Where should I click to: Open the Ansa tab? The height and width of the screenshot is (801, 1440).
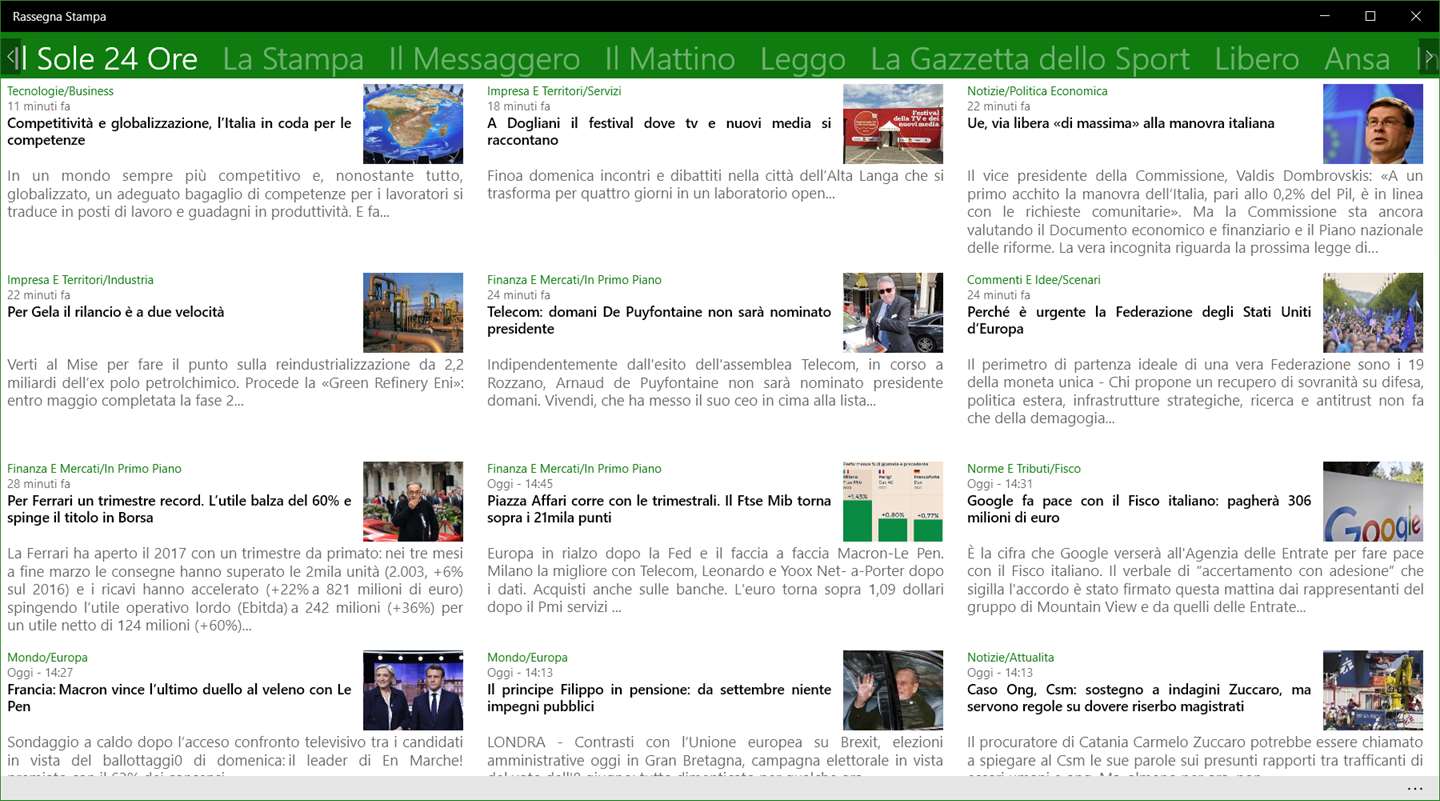[1357, 59]
